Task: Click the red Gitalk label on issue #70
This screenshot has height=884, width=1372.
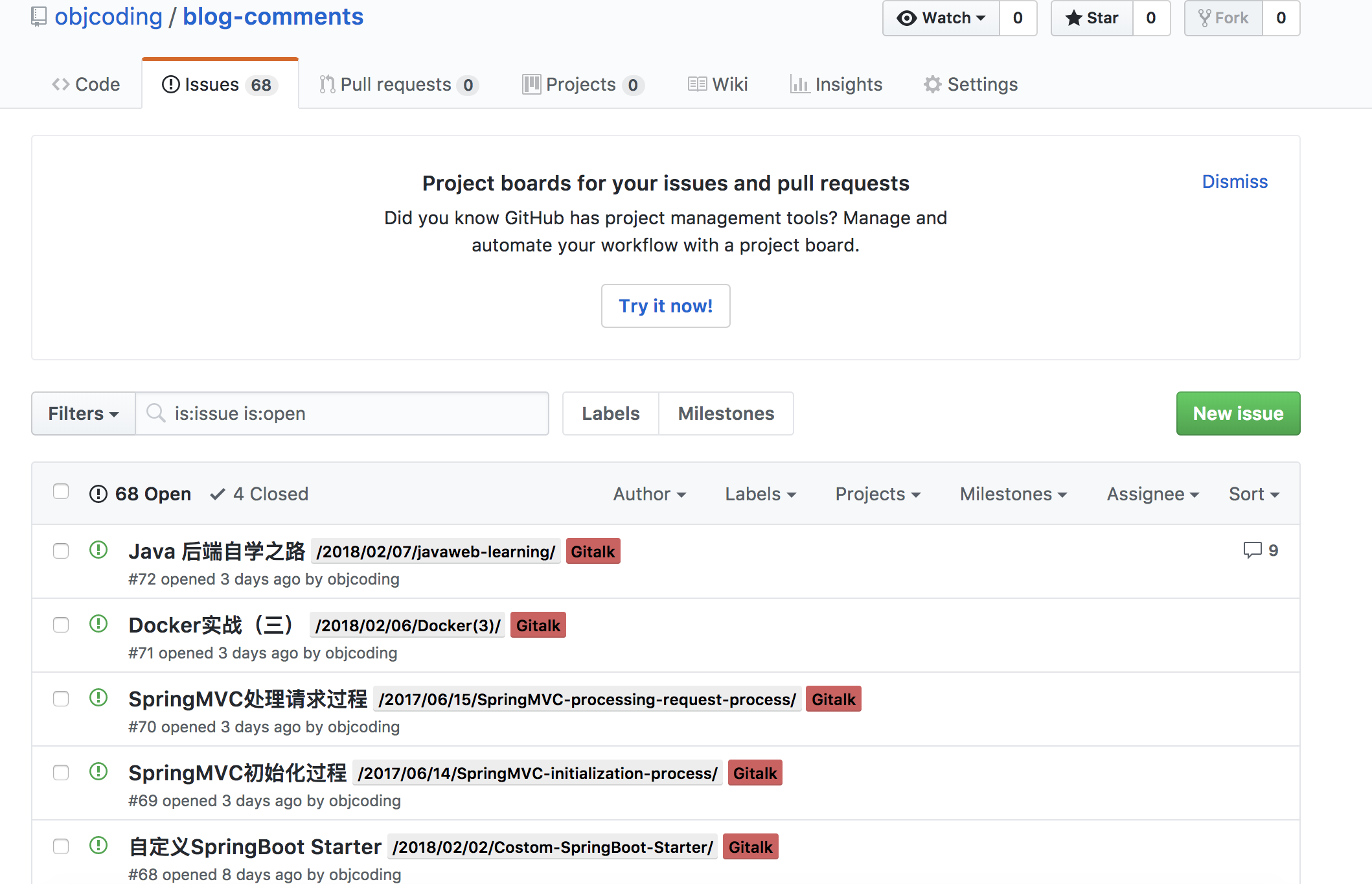Action: coord(833,699)
